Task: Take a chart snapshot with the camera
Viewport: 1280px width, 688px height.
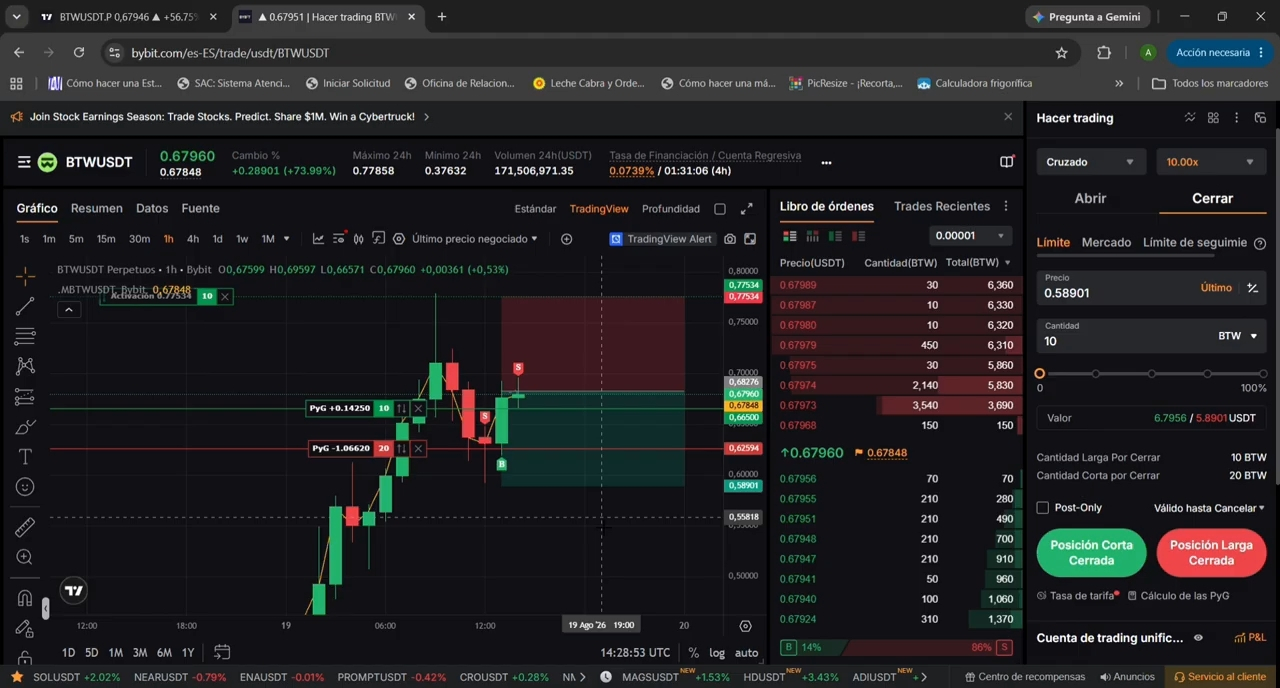Action: click(730, 239)
